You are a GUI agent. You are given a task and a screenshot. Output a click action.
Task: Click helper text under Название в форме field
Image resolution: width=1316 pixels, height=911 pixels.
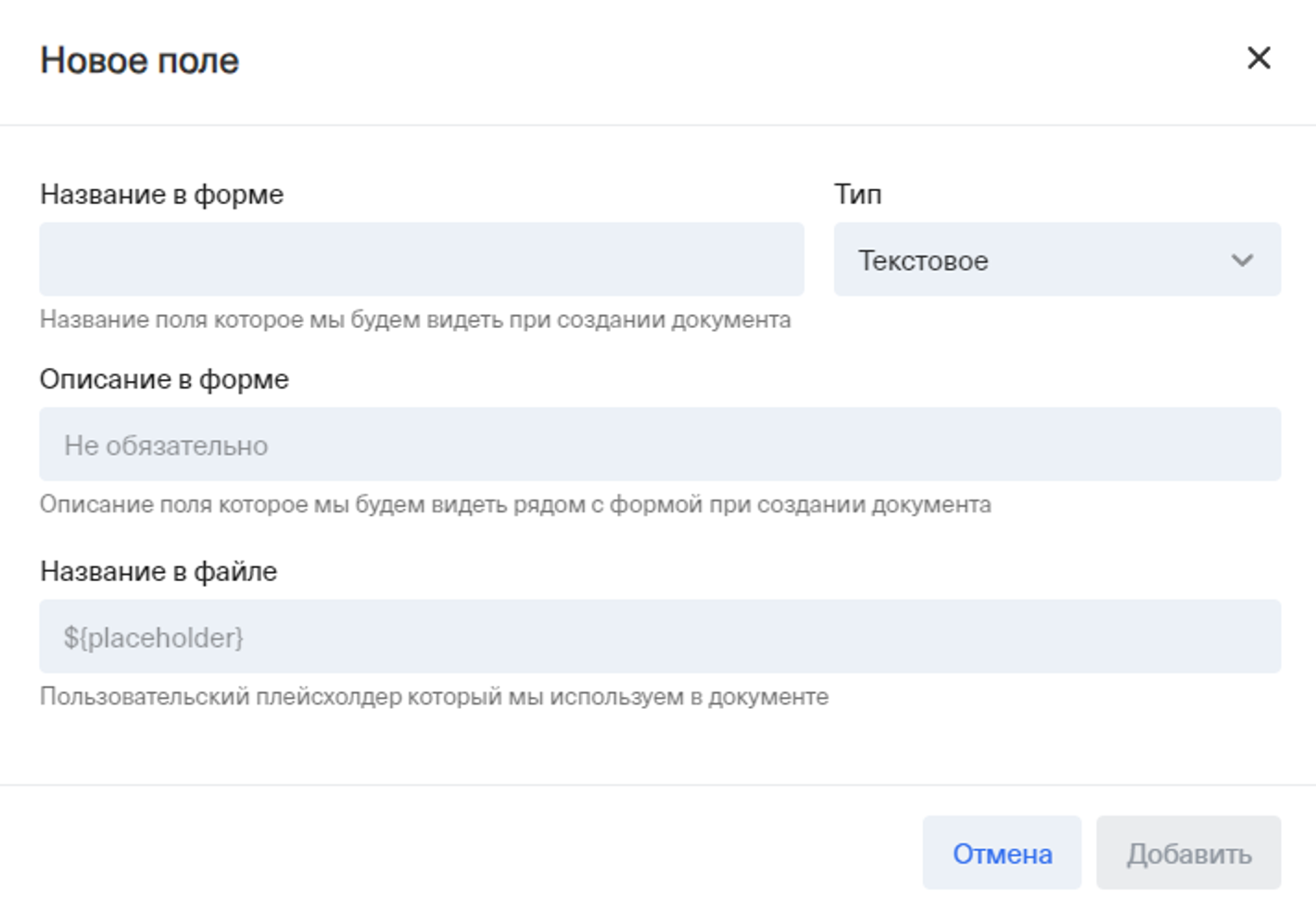click(415, 320)
